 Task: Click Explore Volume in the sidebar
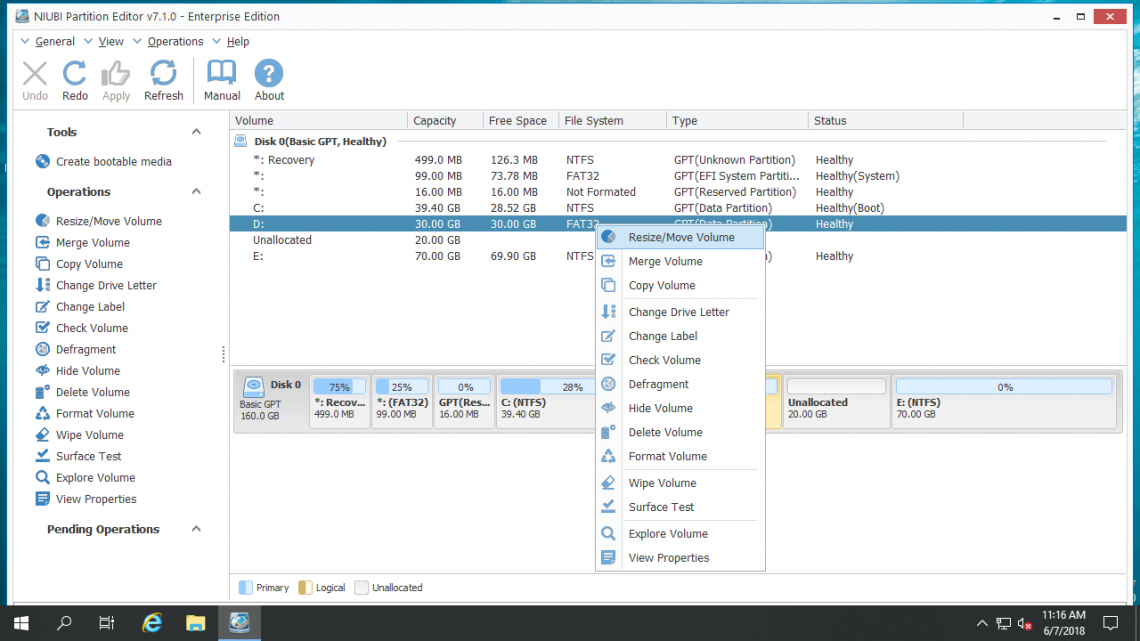click(89, 477)
